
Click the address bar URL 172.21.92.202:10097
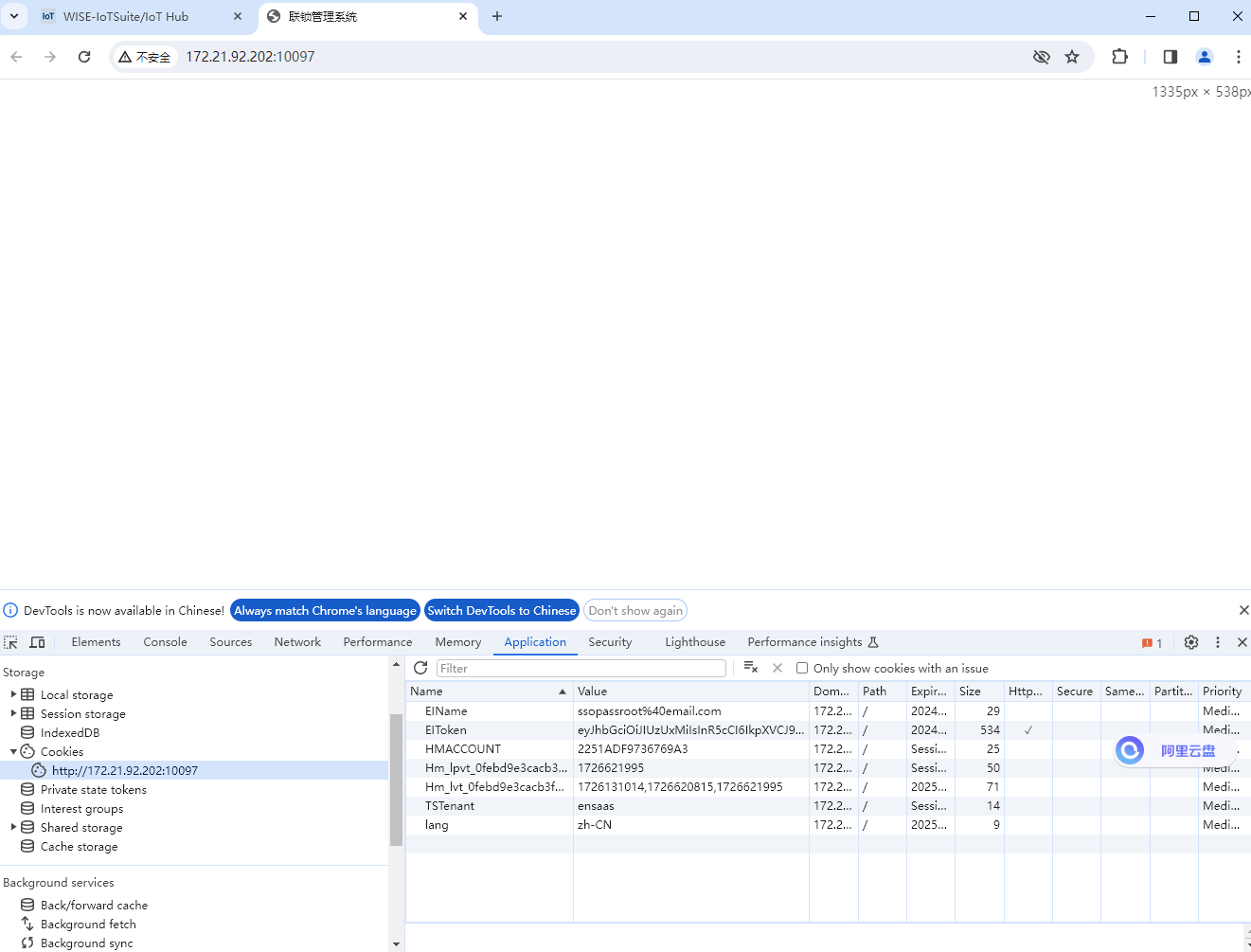[250, 57]
